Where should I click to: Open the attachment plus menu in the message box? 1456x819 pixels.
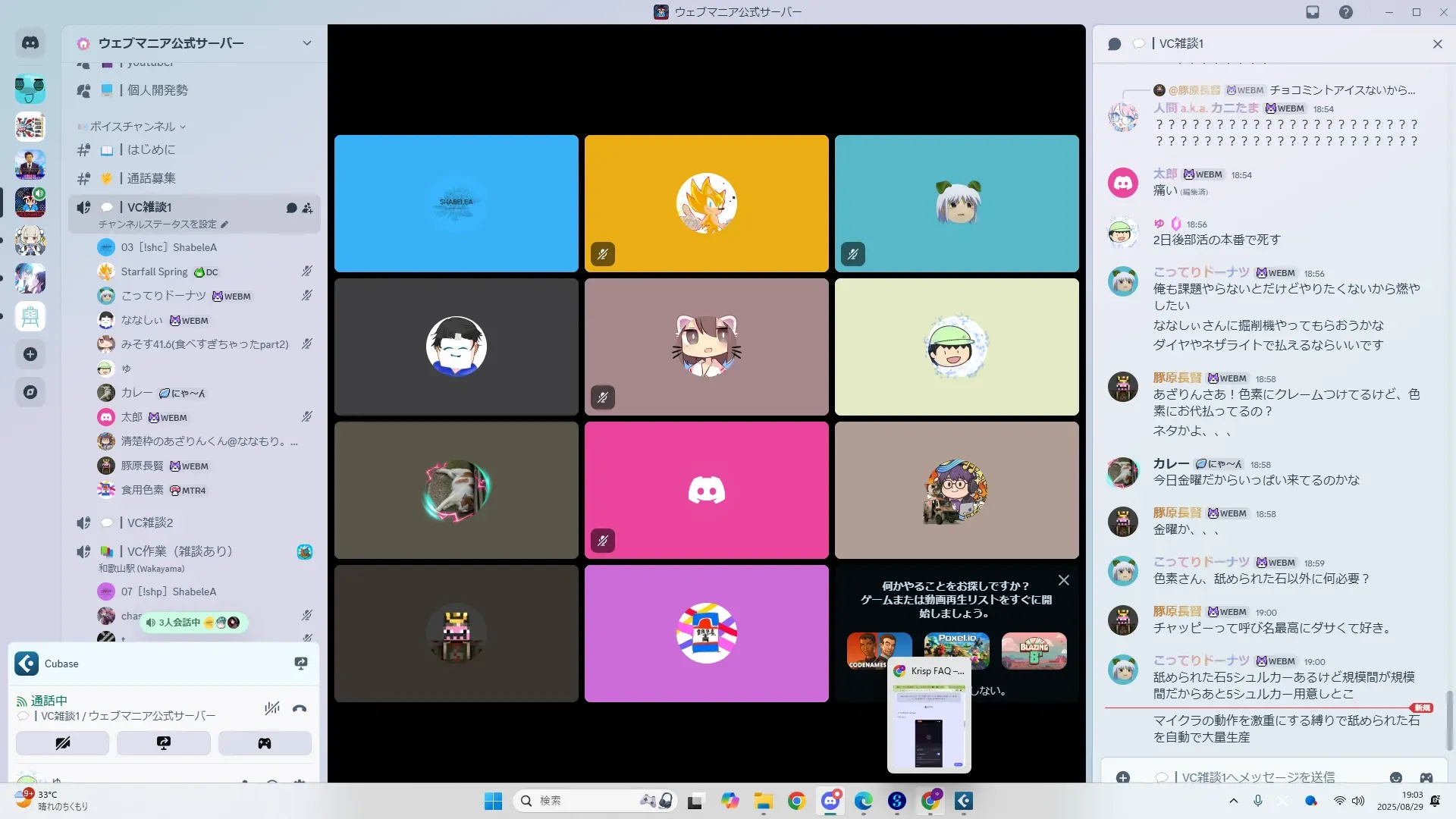tap(1123, 777)
